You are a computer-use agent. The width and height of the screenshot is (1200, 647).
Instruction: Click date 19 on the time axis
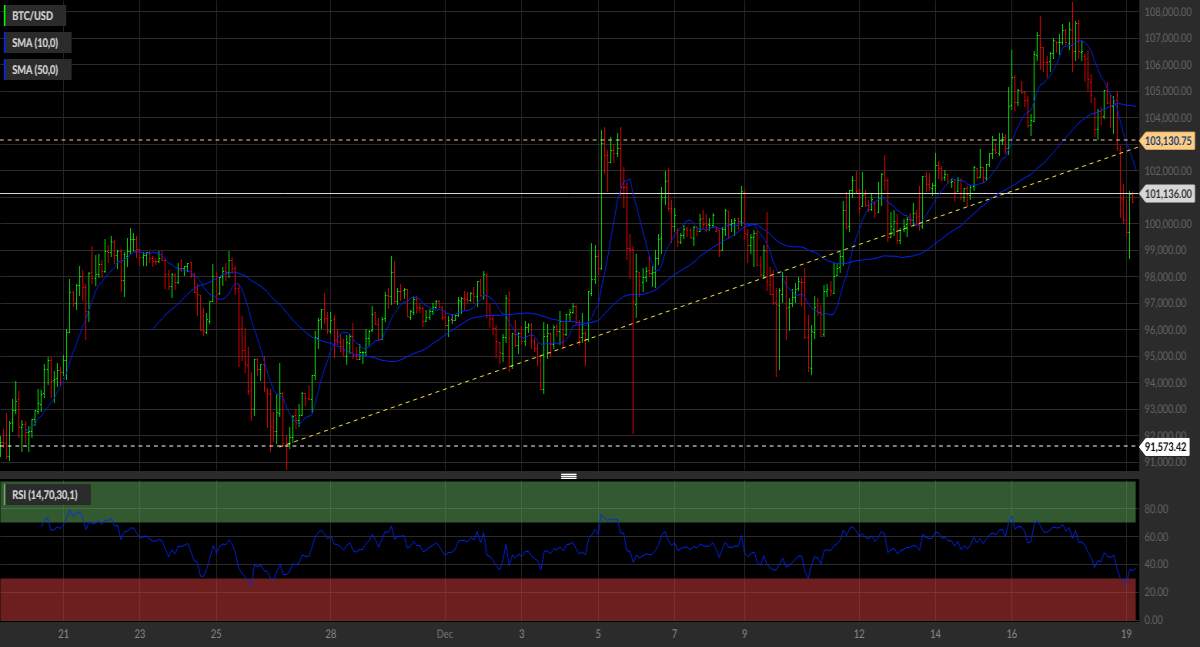pyautogui.click(x=1127, y=634)
